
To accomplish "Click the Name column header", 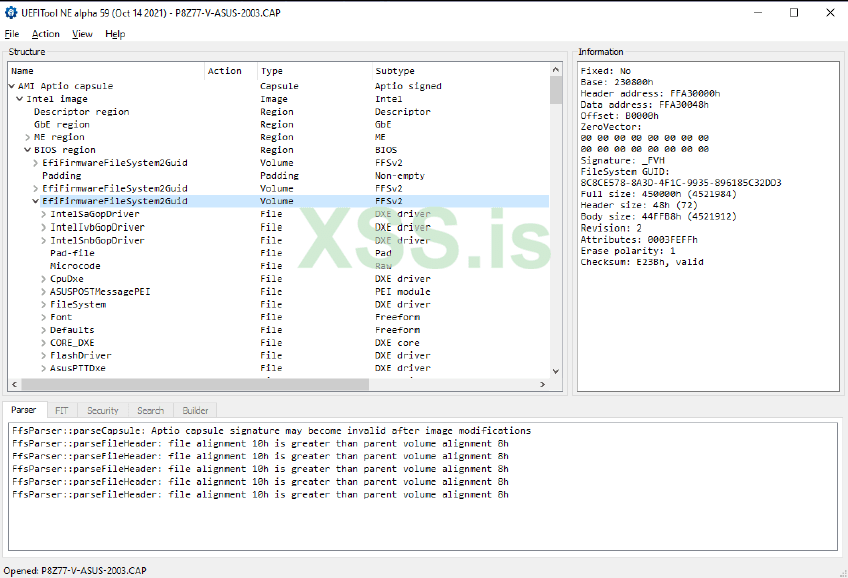I will 107,71.
